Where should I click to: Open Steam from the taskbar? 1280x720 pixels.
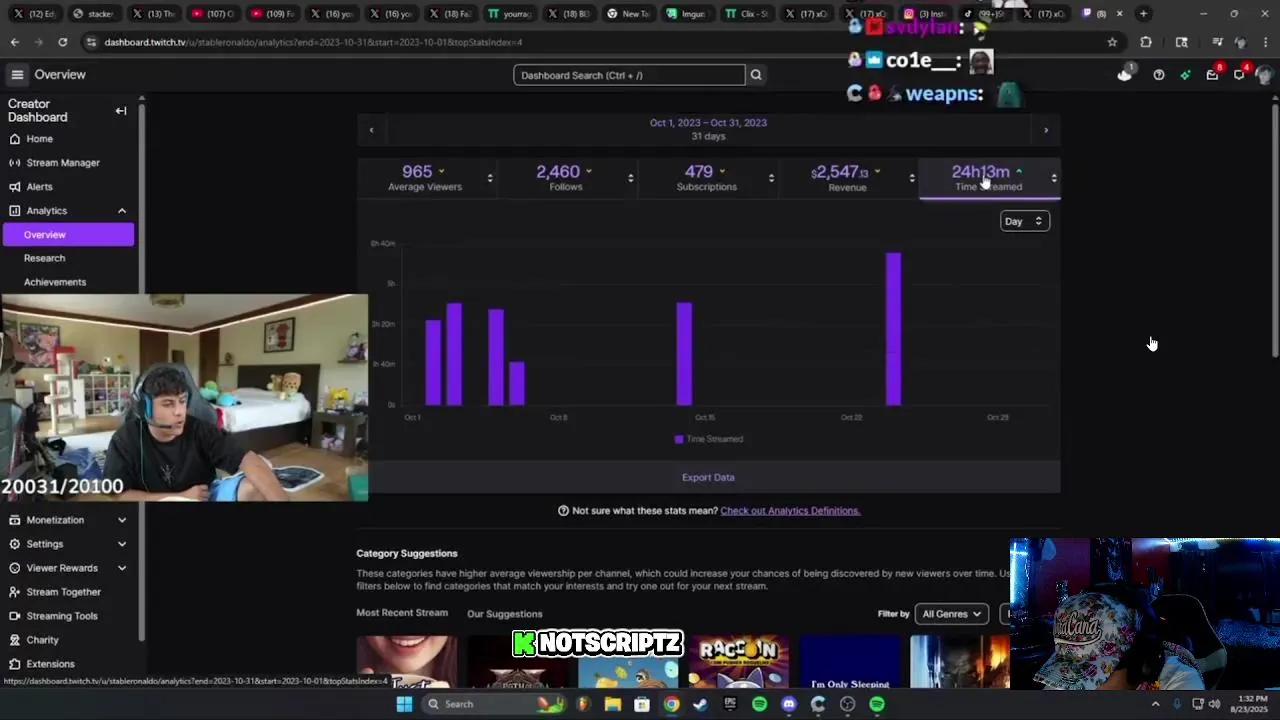(x=700, y=704)
